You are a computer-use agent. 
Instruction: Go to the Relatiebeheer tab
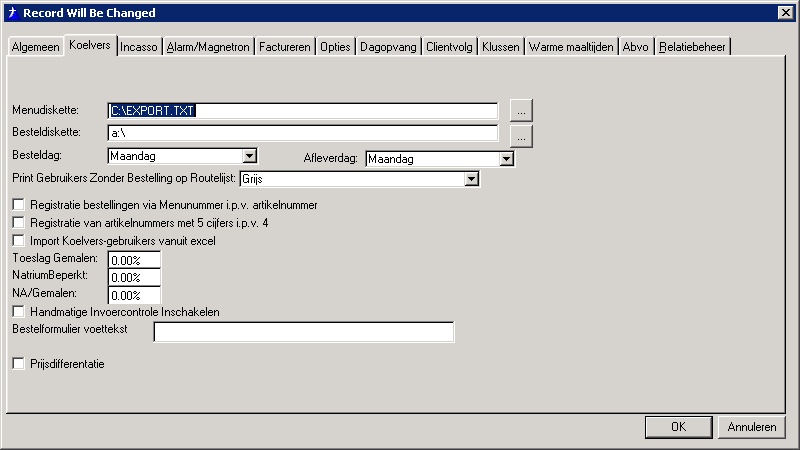(x=692, y=47)
